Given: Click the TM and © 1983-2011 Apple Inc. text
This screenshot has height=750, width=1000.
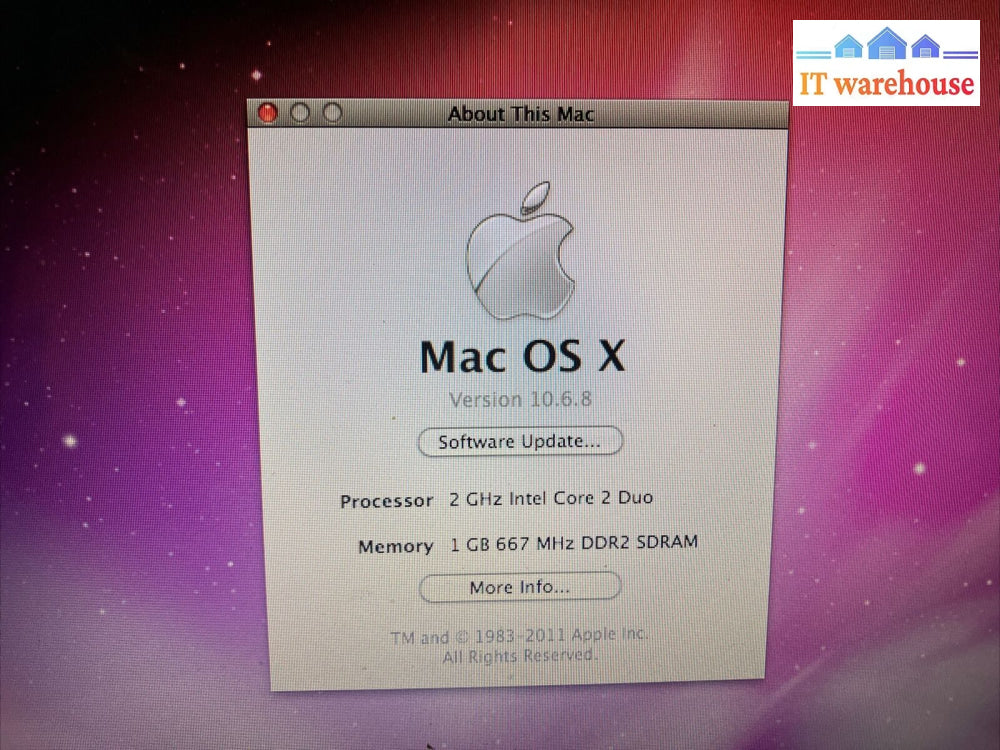Looking at the screenshot, I should [x=520, y=636].
